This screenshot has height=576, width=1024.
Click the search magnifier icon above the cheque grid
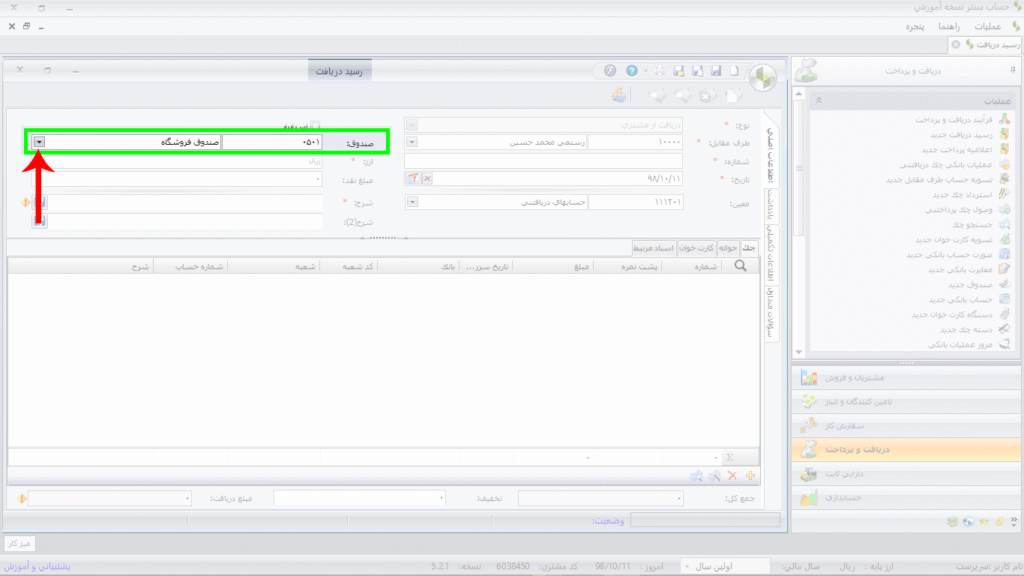pyautogui.click(x=741, y=266)
